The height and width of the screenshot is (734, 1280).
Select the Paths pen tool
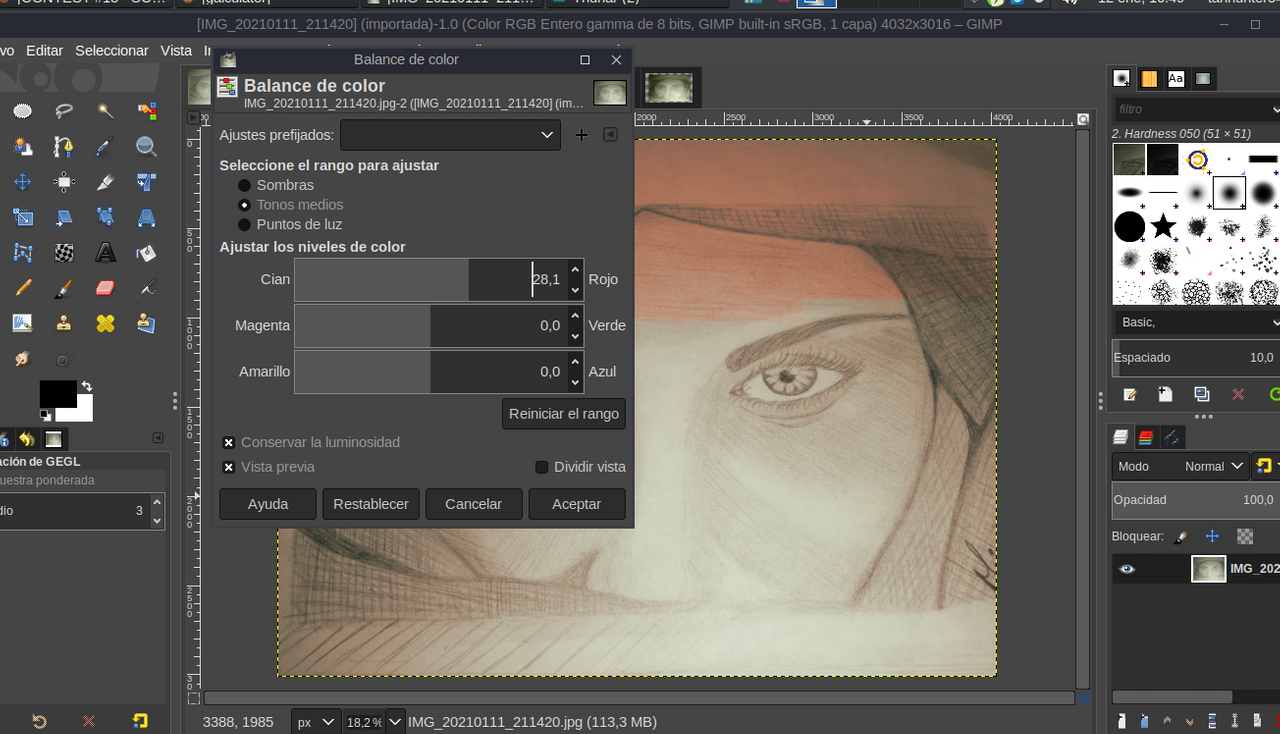64,147
